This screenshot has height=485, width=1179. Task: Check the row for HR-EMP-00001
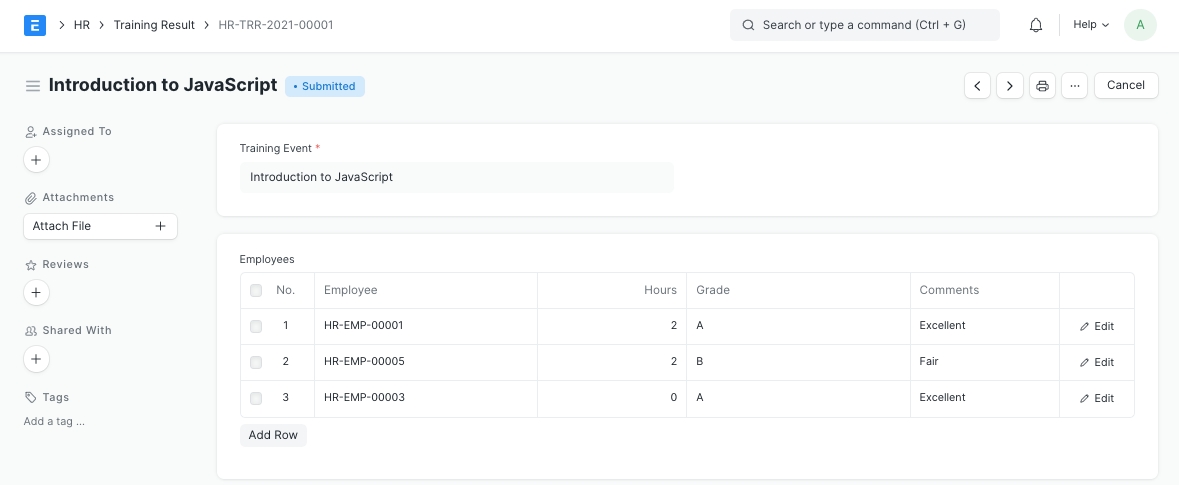(x=256, y=327)
